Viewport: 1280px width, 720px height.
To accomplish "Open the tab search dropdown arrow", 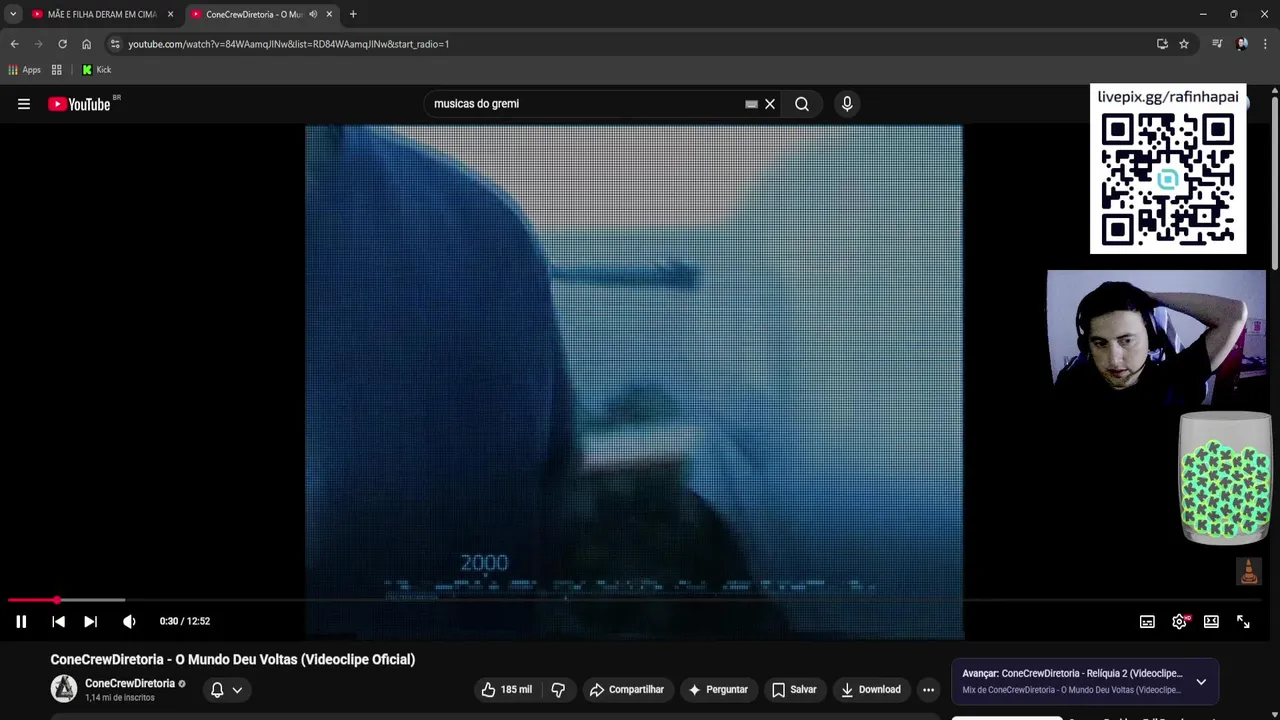I will pos(12,14).
